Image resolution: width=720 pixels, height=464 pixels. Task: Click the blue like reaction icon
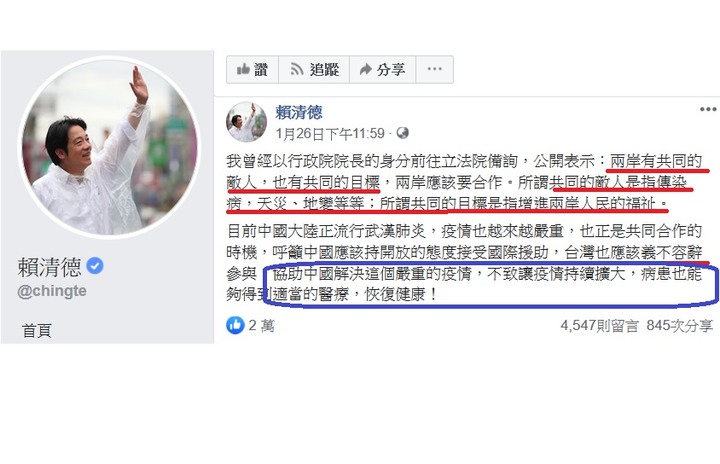coord(235,325)
